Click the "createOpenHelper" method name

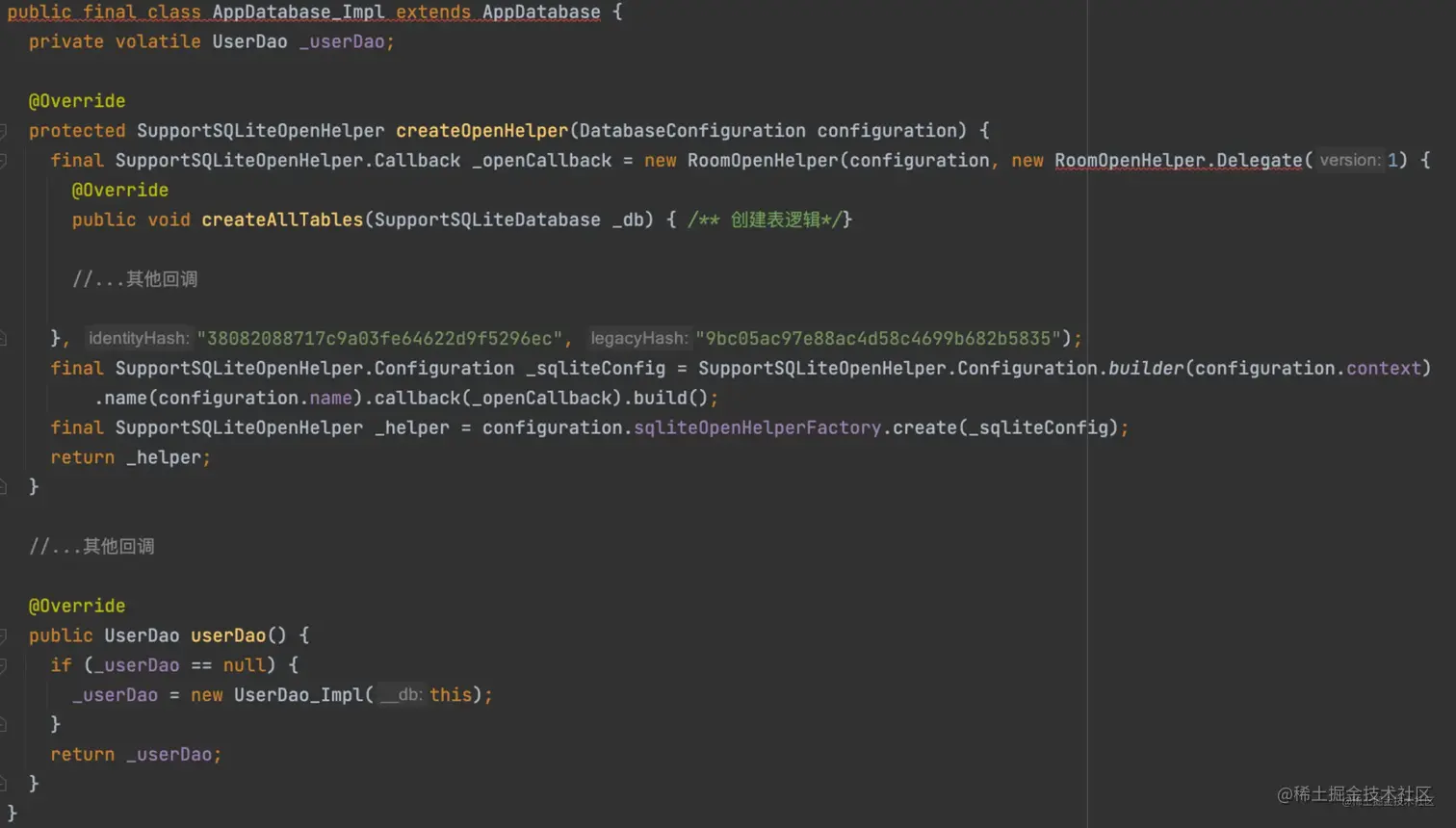pos(482,131)
